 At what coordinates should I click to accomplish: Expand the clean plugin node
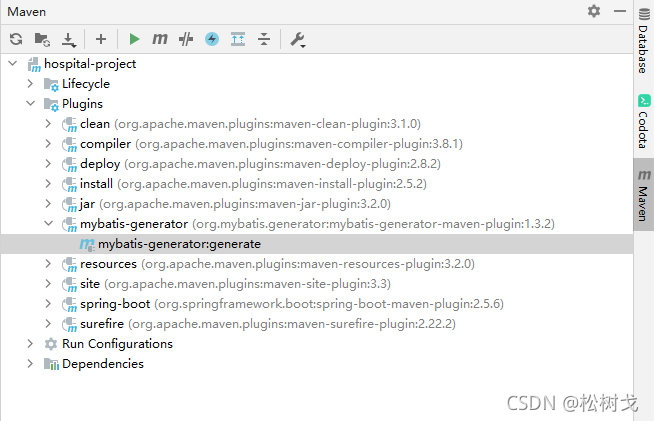tap(48, 124)
